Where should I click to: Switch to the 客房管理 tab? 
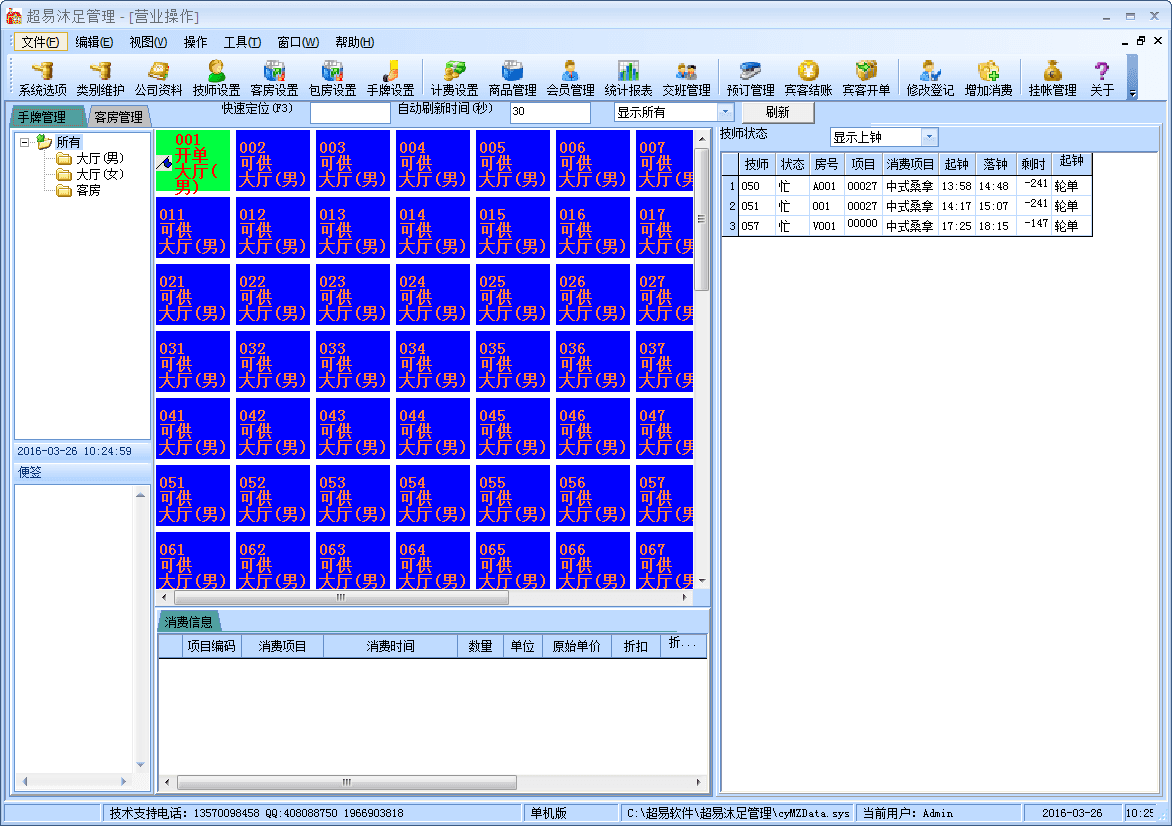pos(118,117)
